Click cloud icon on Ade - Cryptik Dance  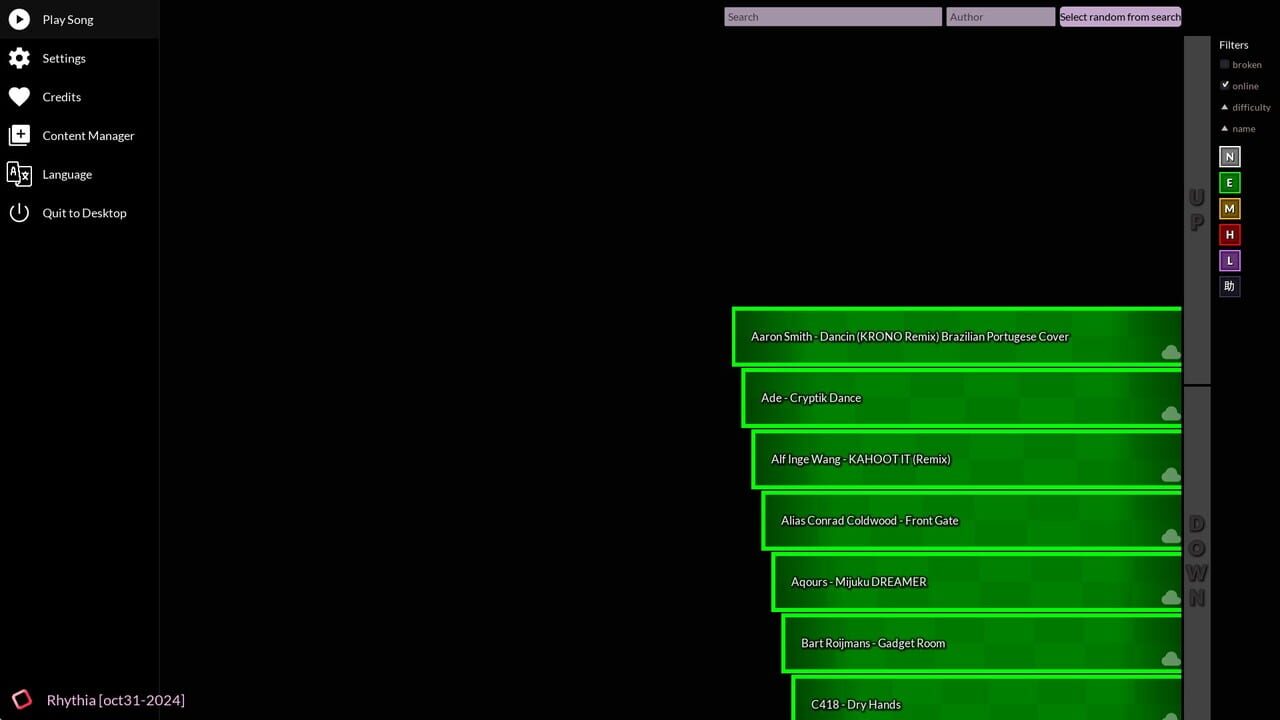pyautogui.click(x=1170, y=413)
